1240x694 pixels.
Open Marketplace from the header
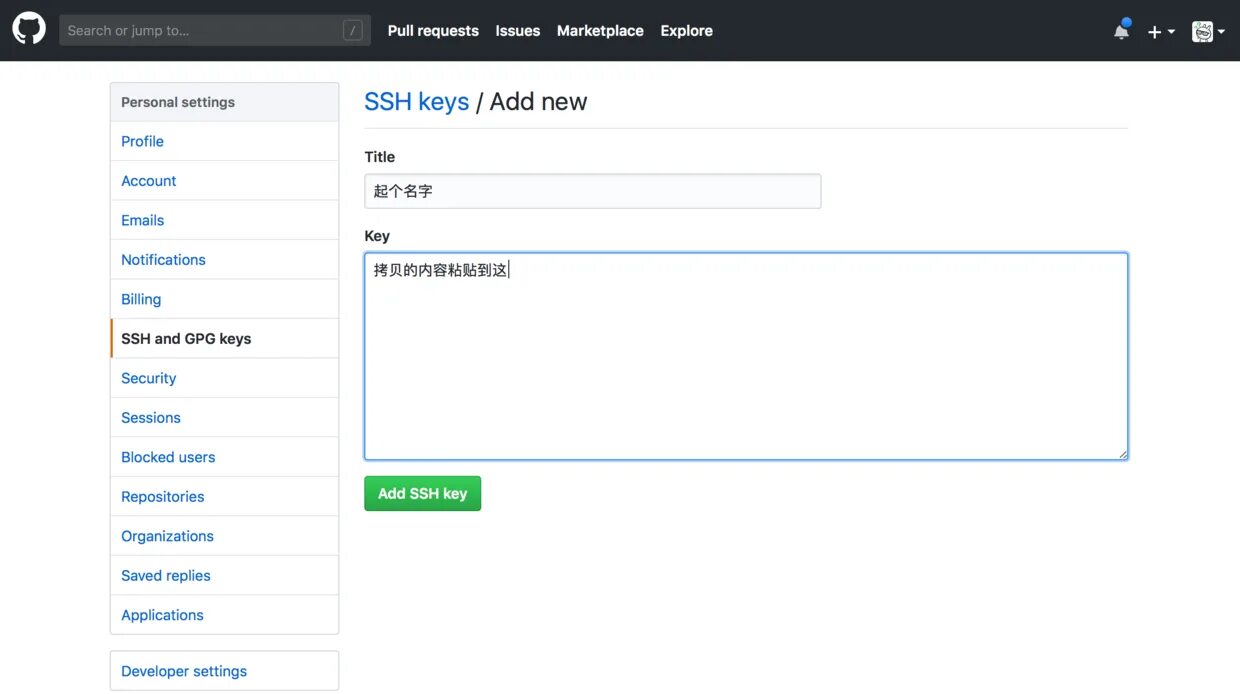click(x=600, y=31)
